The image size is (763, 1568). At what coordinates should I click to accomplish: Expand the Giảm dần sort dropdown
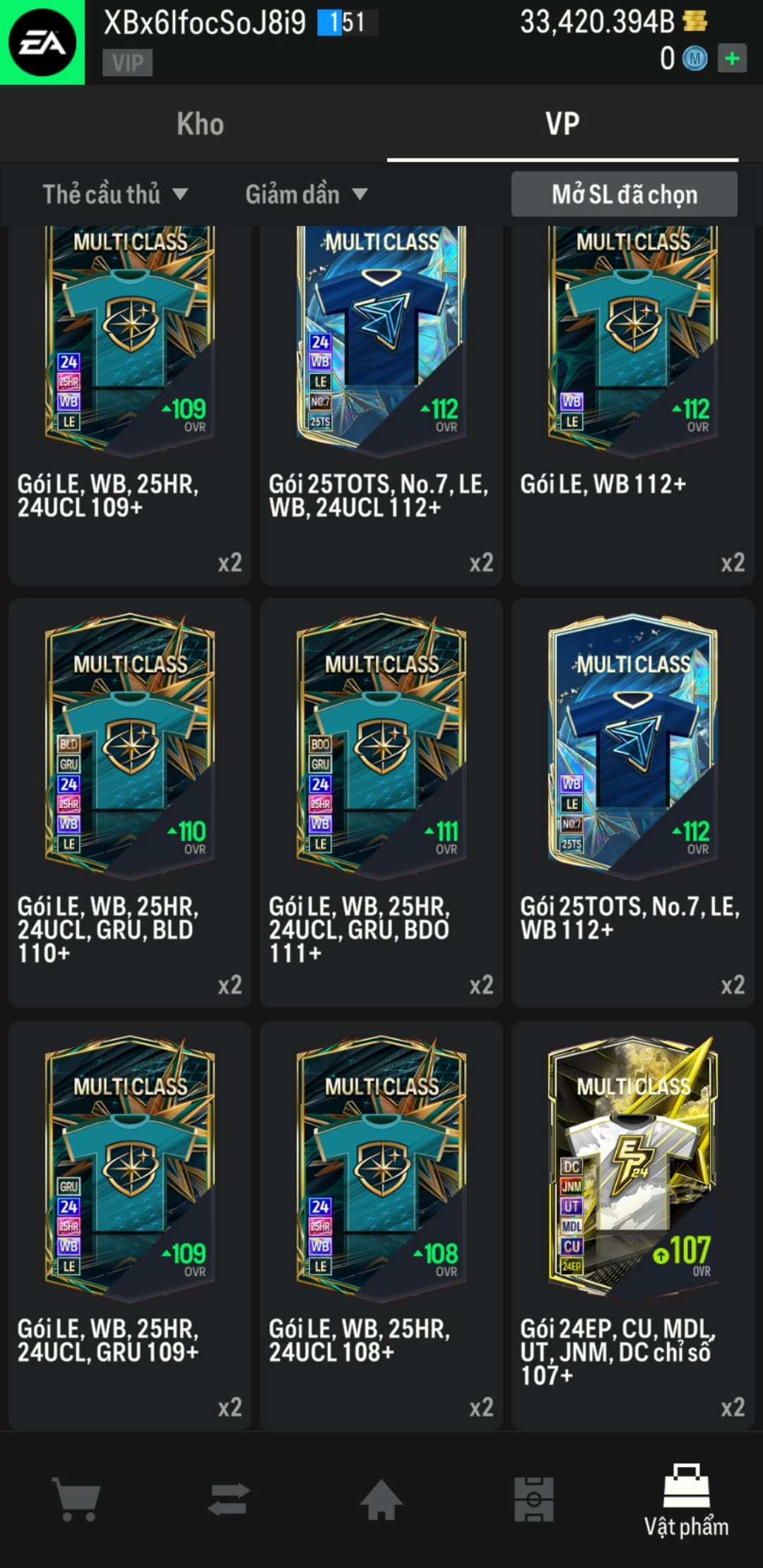307,194
